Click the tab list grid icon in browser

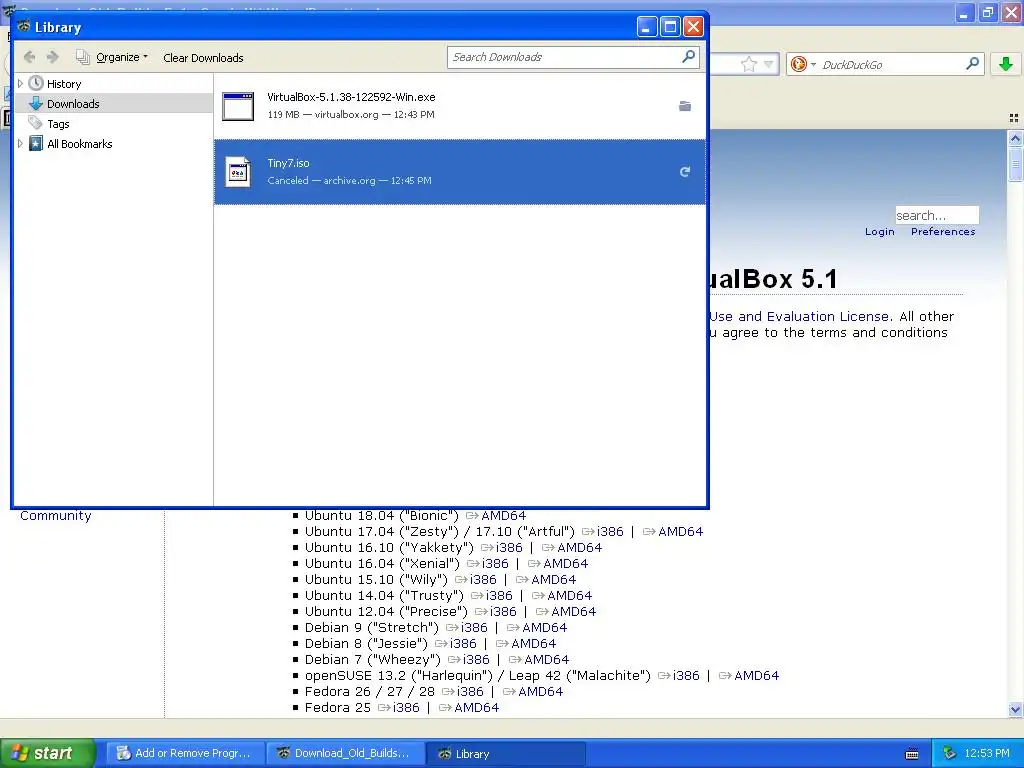point(1014,118)
